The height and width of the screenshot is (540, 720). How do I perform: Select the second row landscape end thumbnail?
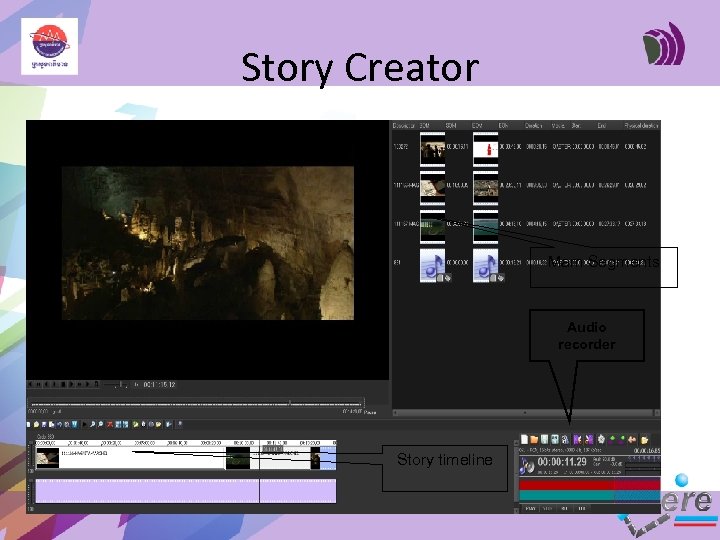point(485,187)
